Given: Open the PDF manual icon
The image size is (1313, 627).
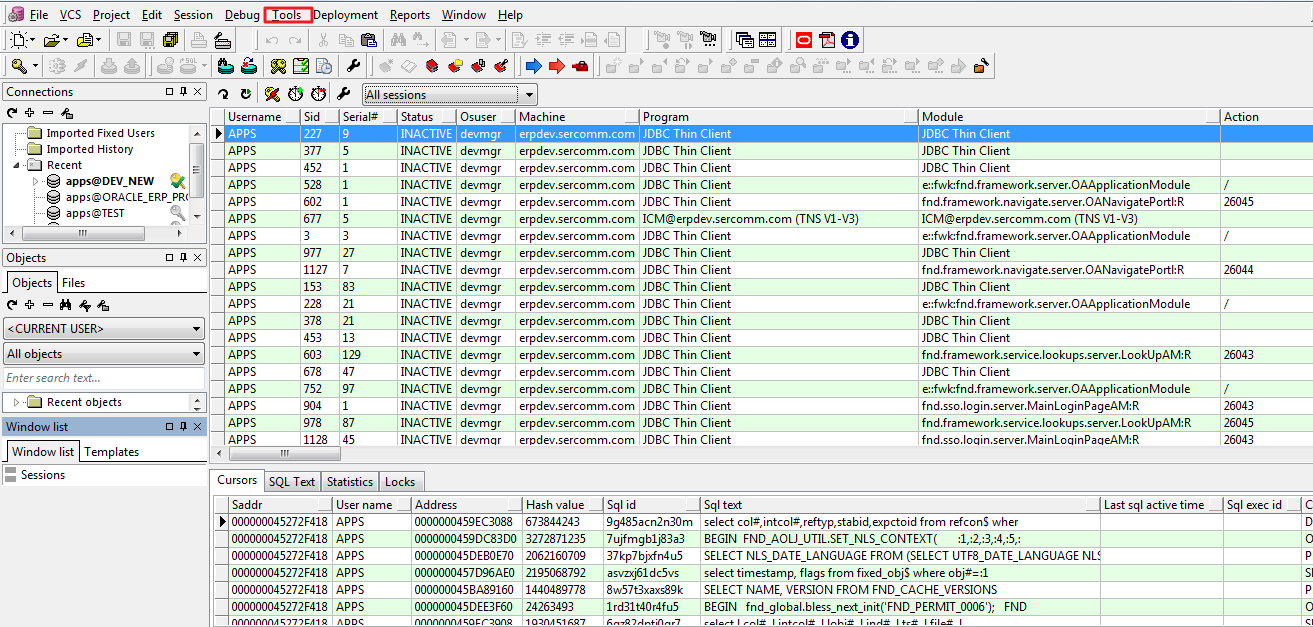Looking at the screenshot, I should (x=827, y=40).
